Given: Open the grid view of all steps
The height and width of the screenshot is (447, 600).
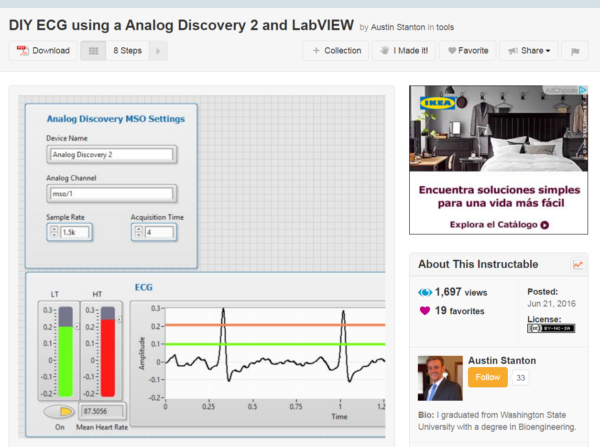Looking at the screenshot, I should 93,51.
